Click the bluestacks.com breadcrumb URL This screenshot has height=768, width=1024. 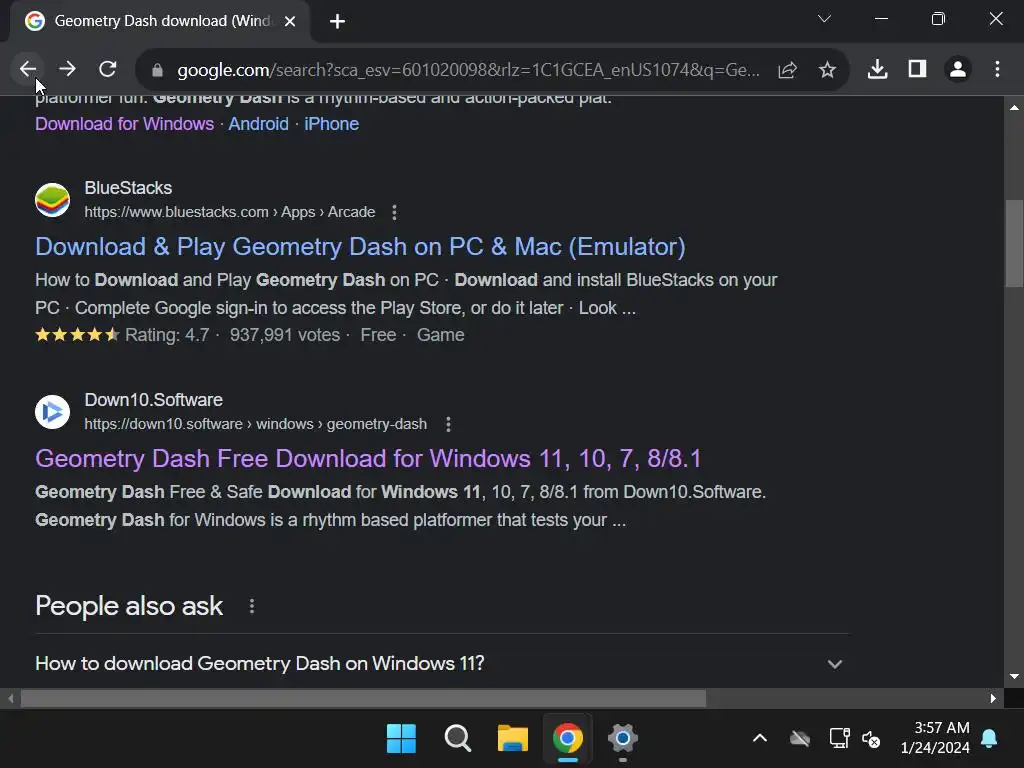[x=230, y=212]
